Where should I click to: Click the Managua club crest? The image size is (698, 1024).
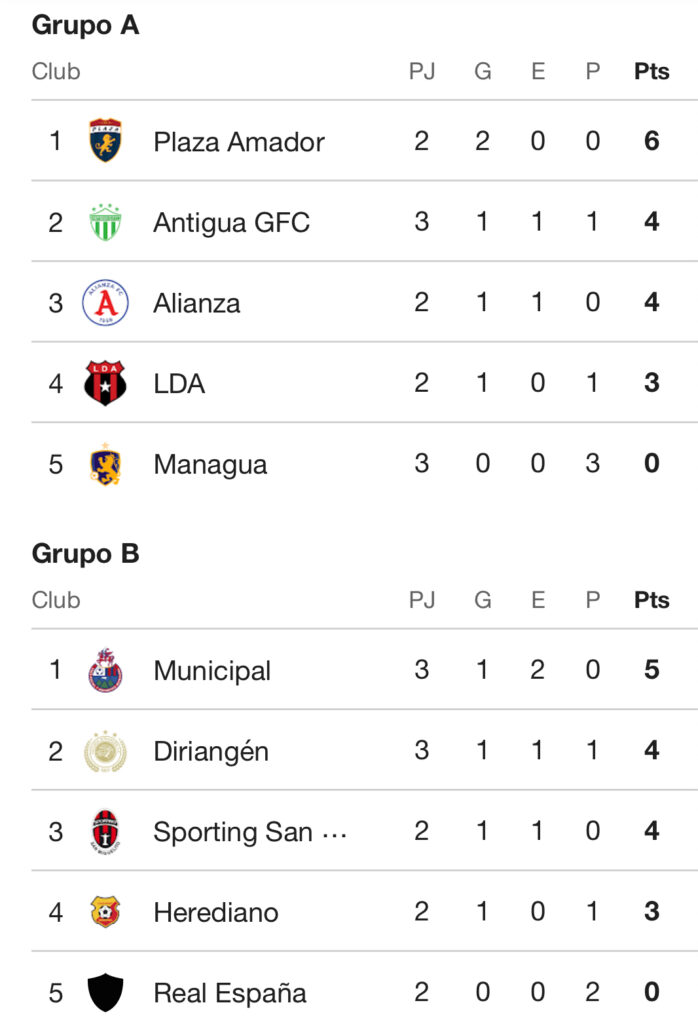click(x=105, y=464)
